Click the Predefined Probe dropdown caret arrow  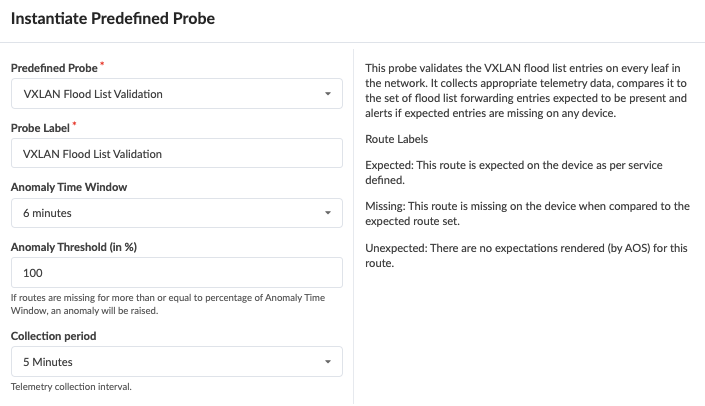point(328,95)
